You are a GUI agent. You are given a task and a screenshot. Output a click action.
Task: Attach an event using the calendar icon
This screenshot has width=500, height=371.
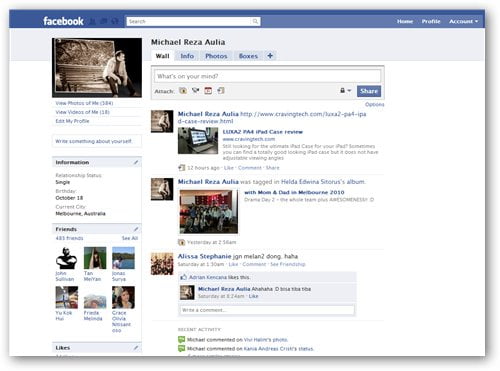click(208, 91)
